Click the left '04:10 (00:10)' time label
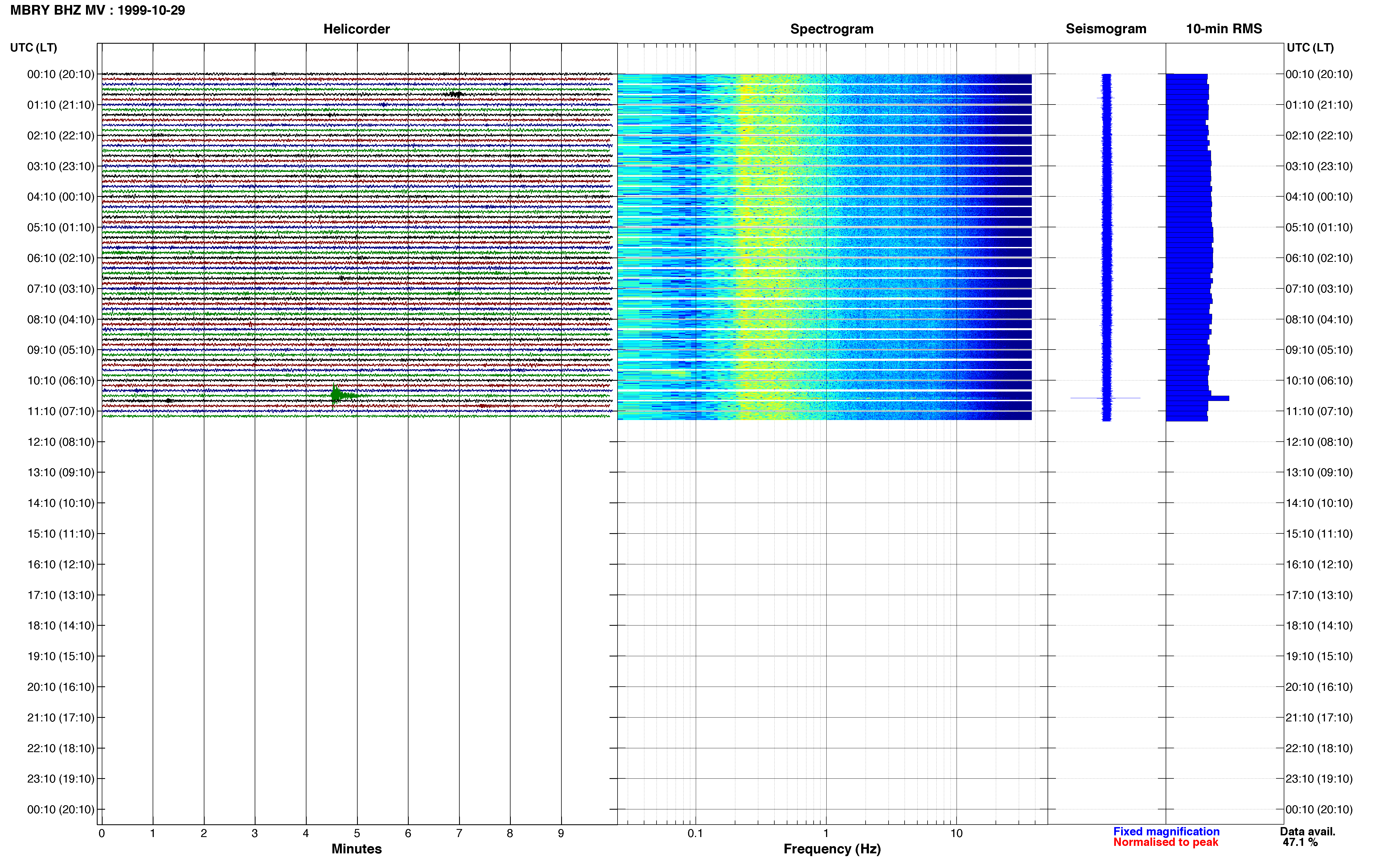This screenshot has height=868, width=1388. click(x=61, y=196)
